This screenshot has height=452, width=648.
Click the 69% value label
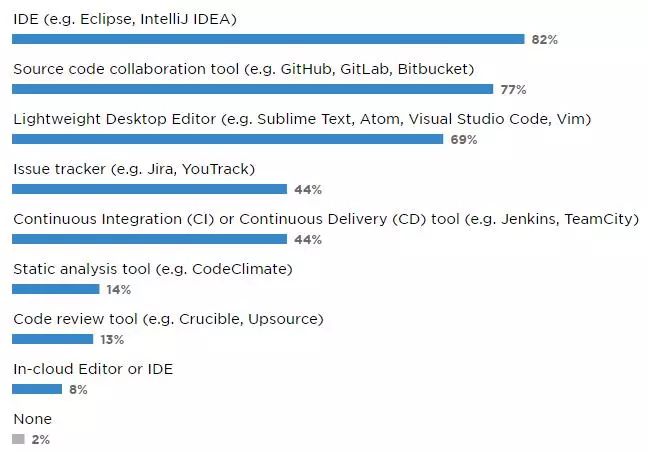coord(463,140)
